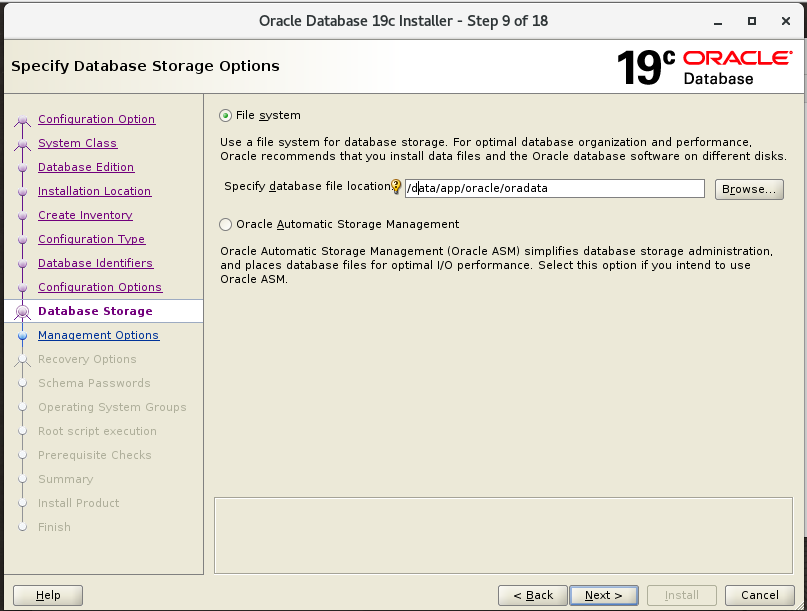This screenshot has height=611, width=807.
Task: Open the Browse dialog for file location
Action: [x=748, y=188]
